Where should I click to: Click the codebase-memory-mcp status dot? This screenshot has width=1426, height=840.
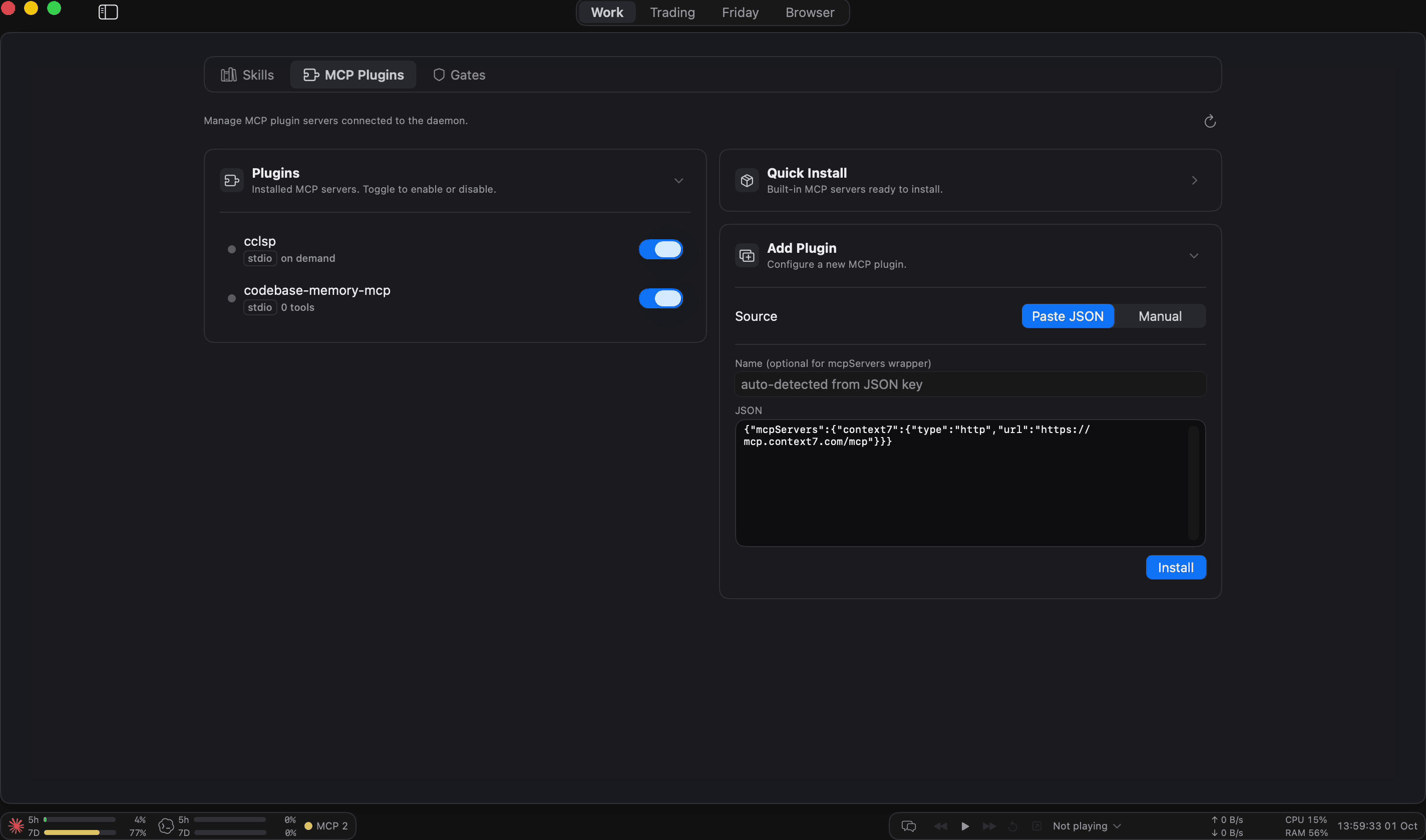pyautogui.click(x=231, y=298)
